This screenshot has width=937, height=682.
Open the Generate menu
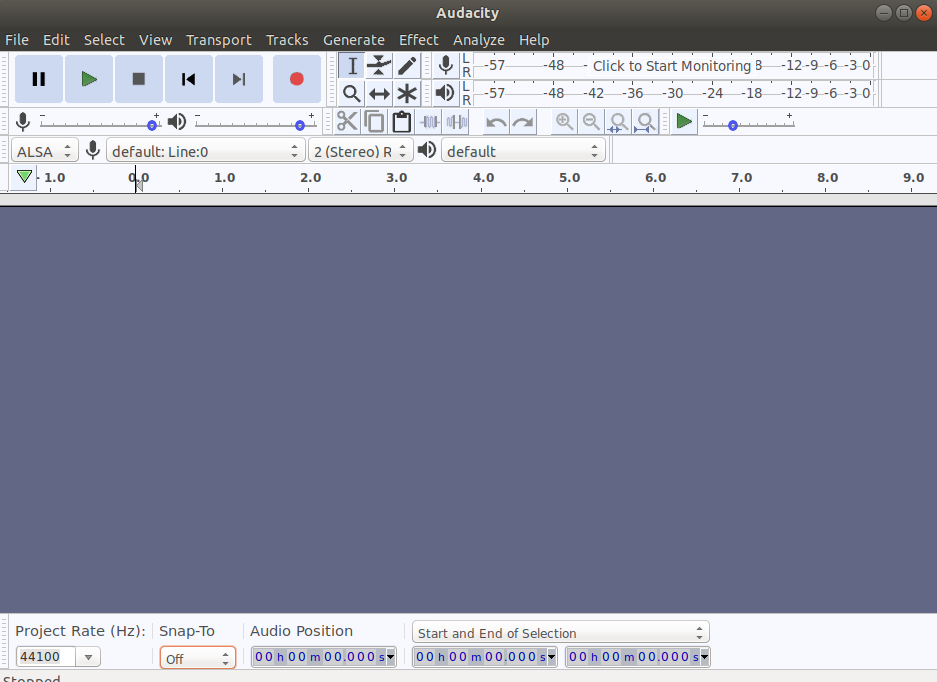point(354,40)
